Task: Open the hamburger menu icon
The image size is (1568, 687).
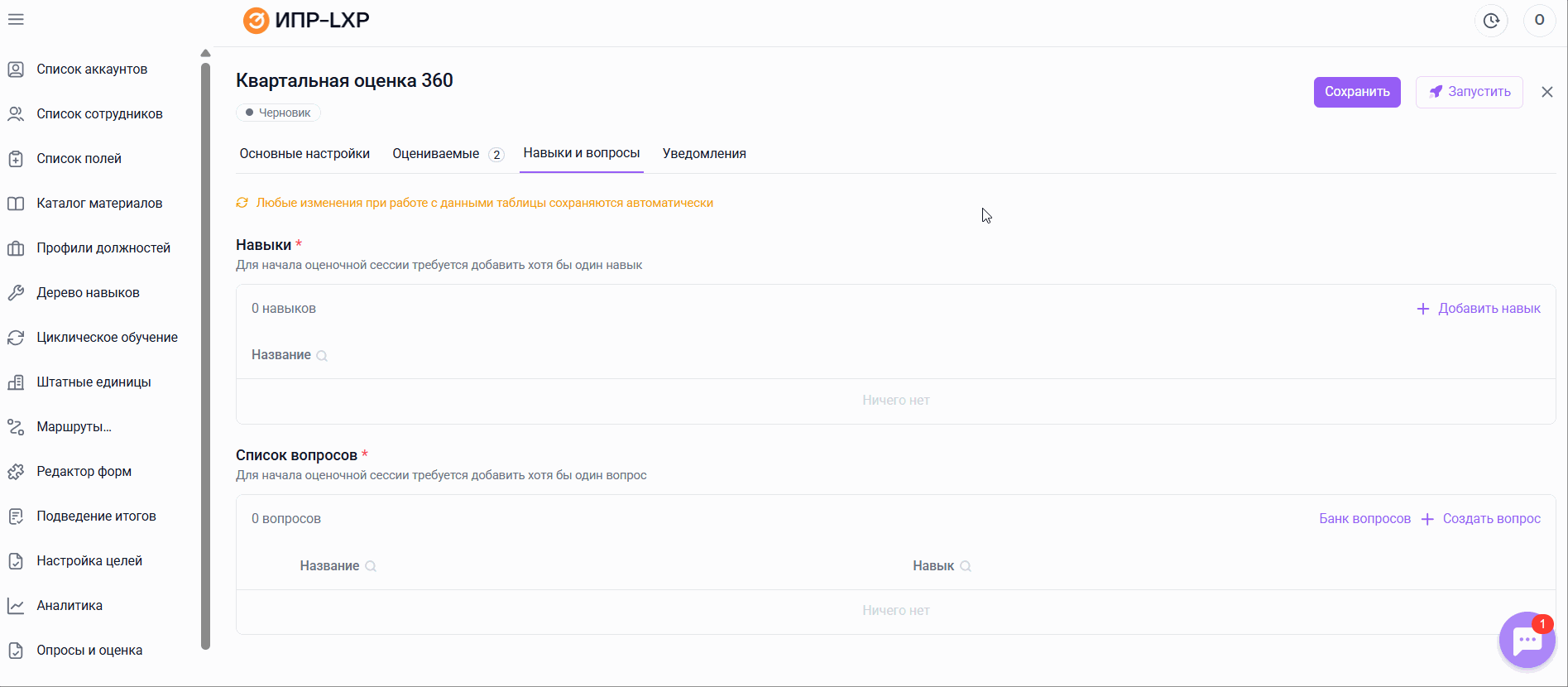Action: coord(16,19)
